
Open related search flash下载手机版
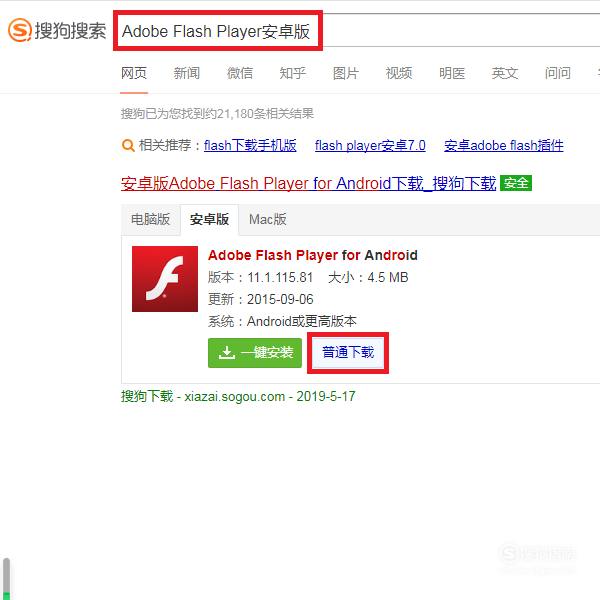(250, 145)
